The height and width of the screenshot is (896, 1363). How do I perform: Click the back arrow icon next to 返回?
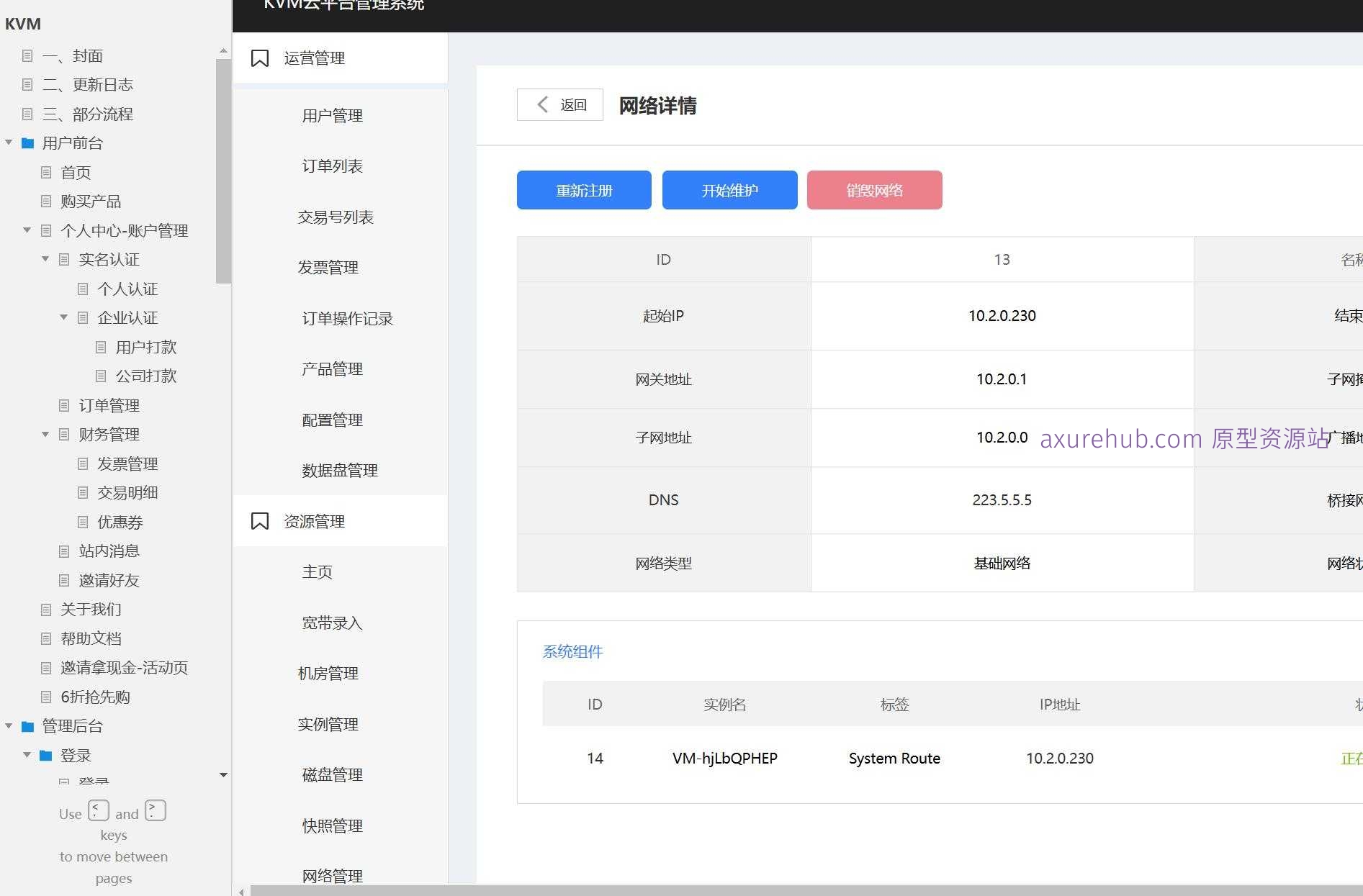[x=543, y=104]
